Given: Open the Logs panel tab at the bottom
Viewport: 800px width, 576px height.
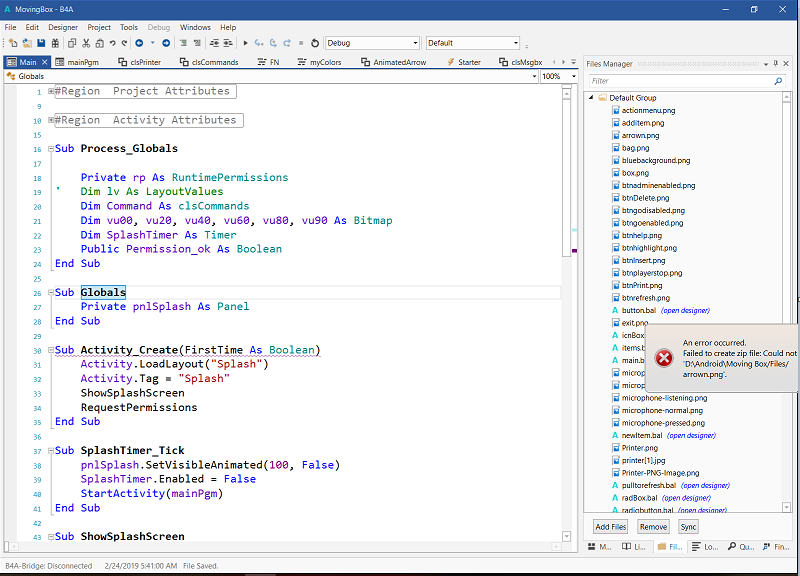Looking at the screenshot, I should [x=705, y=546].
